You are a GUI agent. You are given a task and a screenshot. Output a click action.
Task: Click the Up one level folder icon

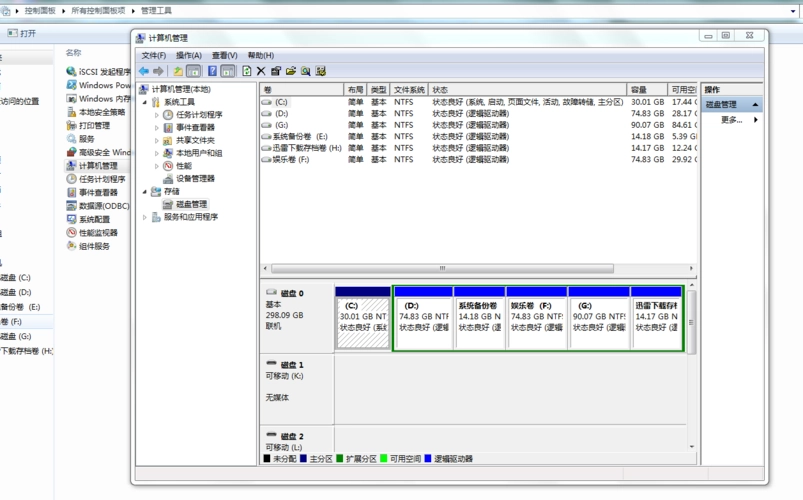(x=178, y=72)
